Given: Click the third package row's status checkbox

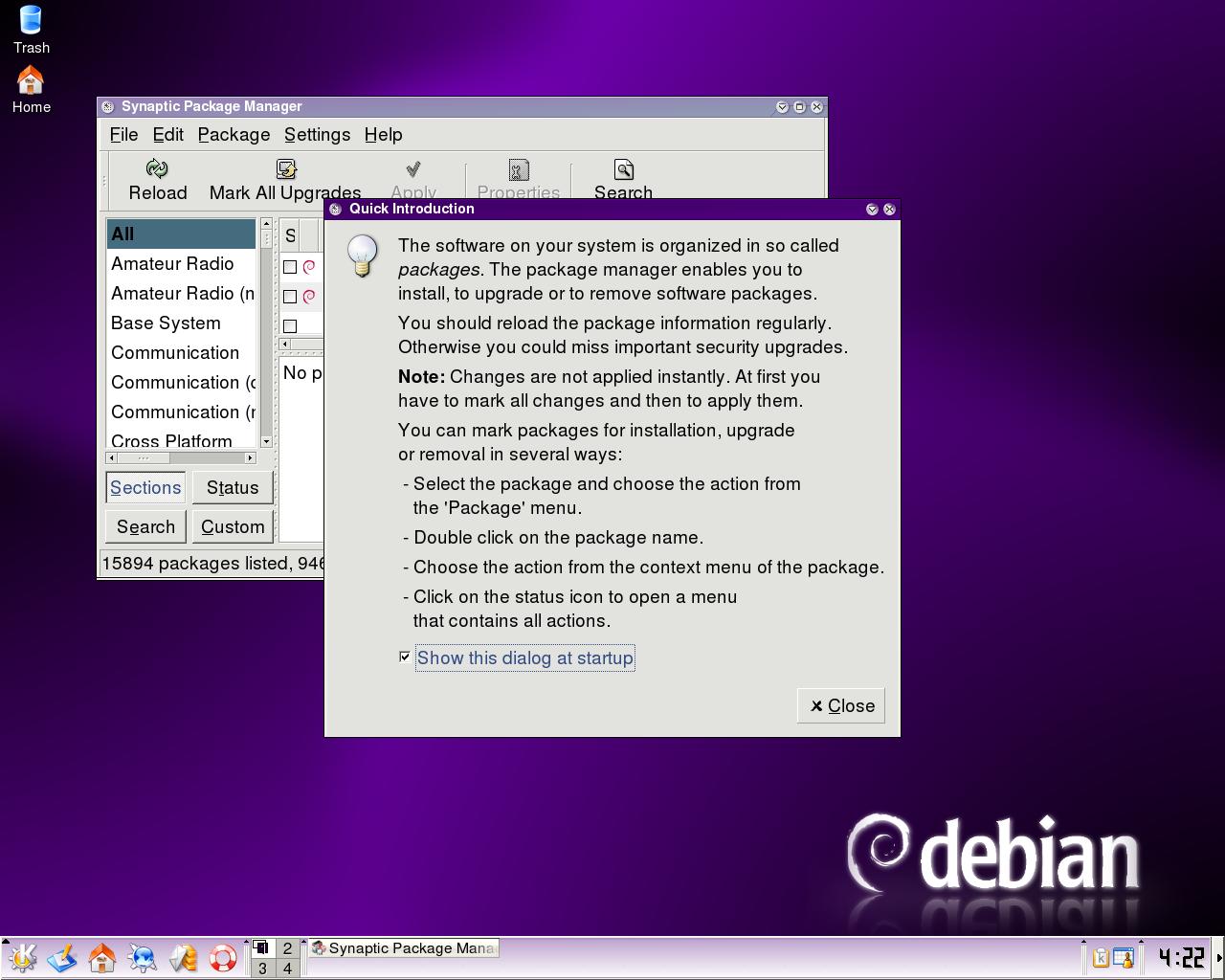Looking at the screenshot, I should pos(290,326).
